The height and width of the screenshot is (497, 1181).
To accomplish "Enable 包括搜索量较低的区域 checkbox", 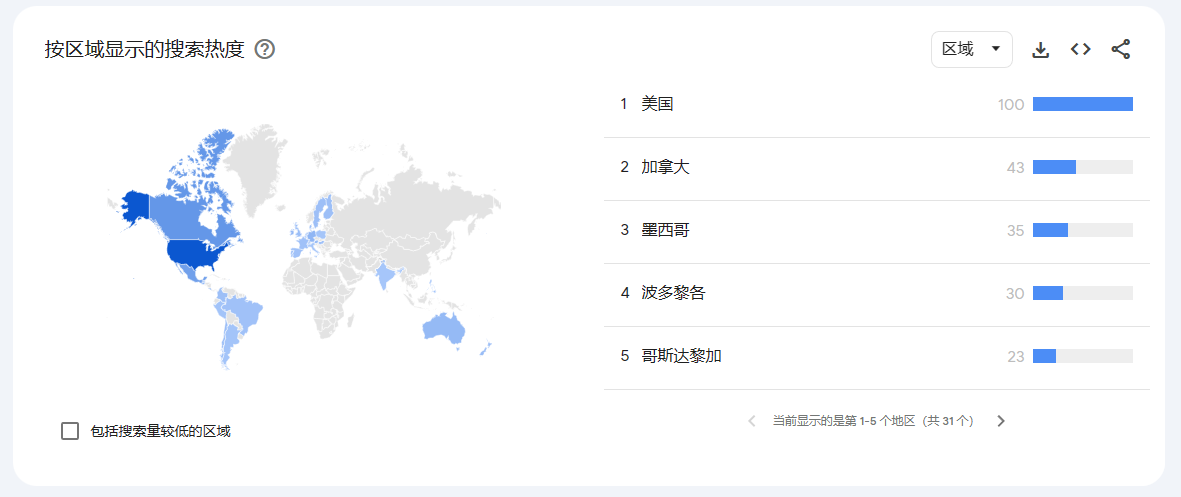I will 70,431.
